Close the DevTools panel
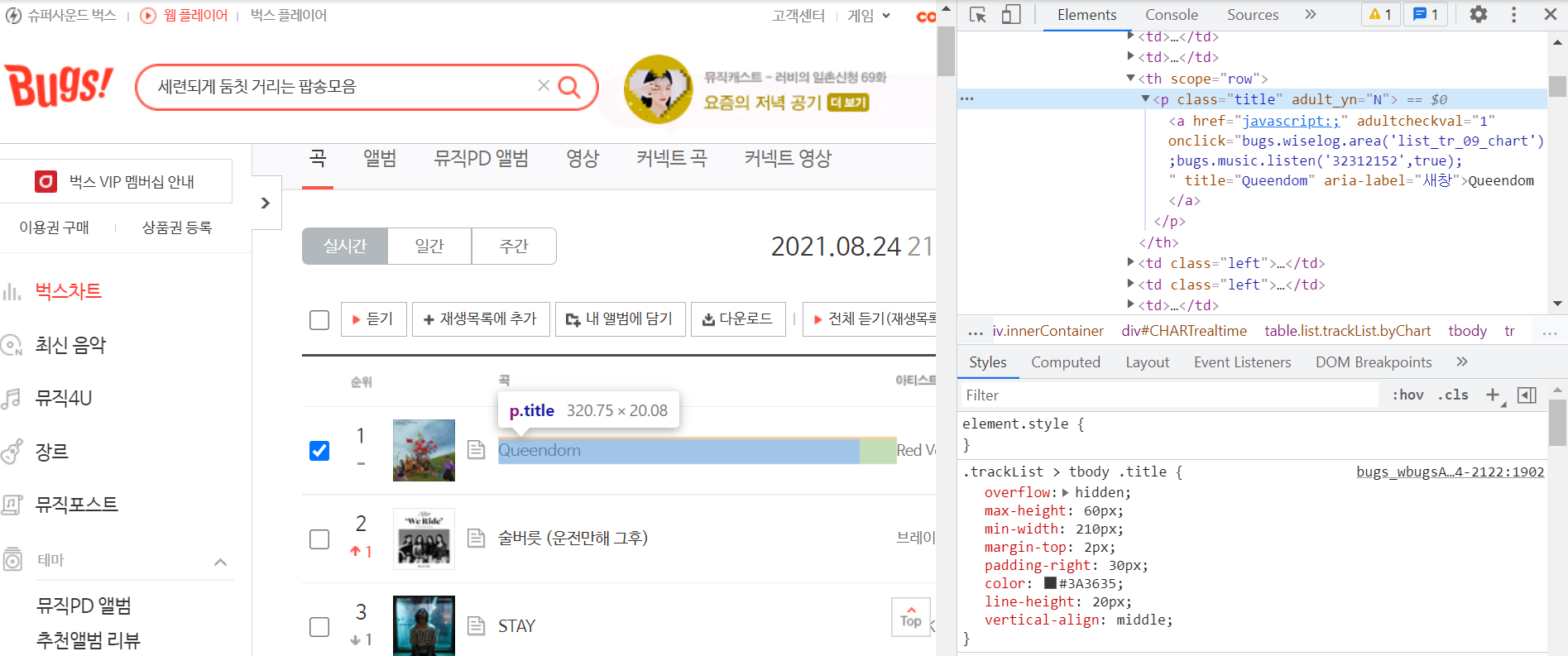 click(x=1551, y=14)
